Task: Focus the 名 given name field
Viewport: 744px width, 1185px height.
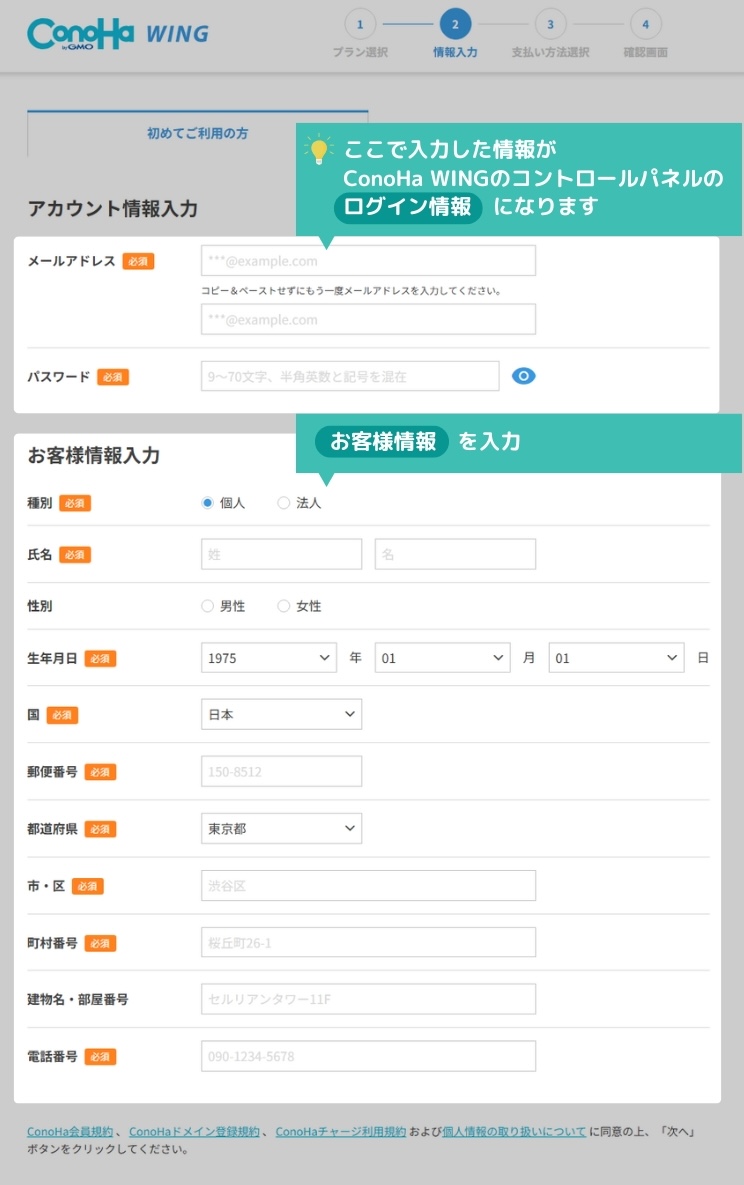Action: click(455, 554)
